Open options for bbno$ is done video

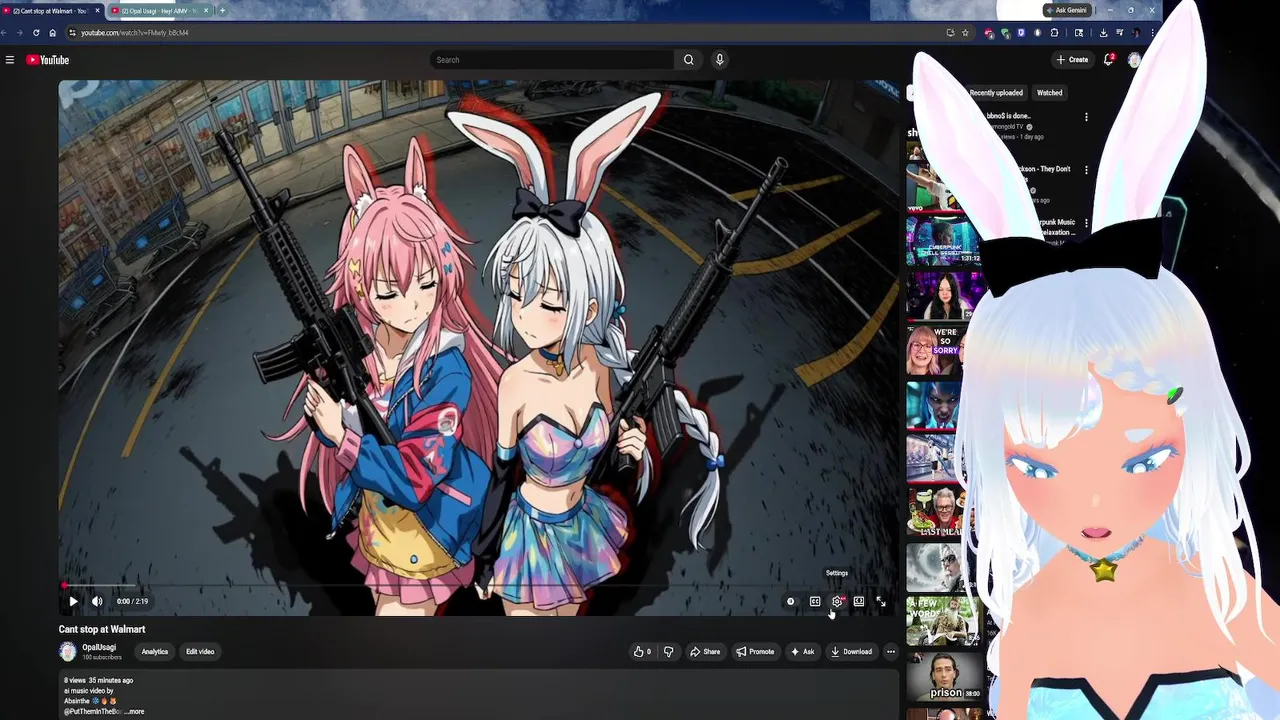click(1086, 117)
